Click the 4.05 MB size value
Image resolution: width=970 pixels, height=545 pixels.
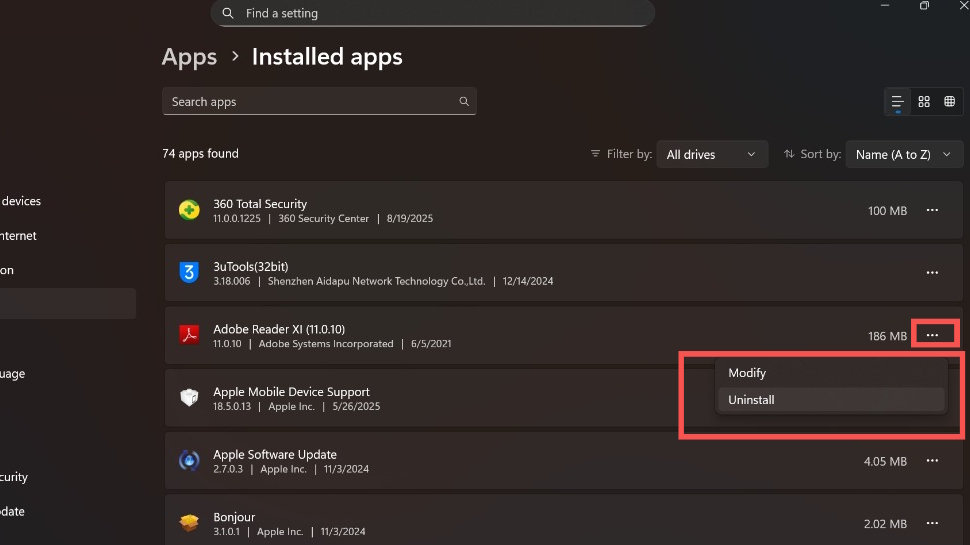pyautogui.click(x=885, y=461)
